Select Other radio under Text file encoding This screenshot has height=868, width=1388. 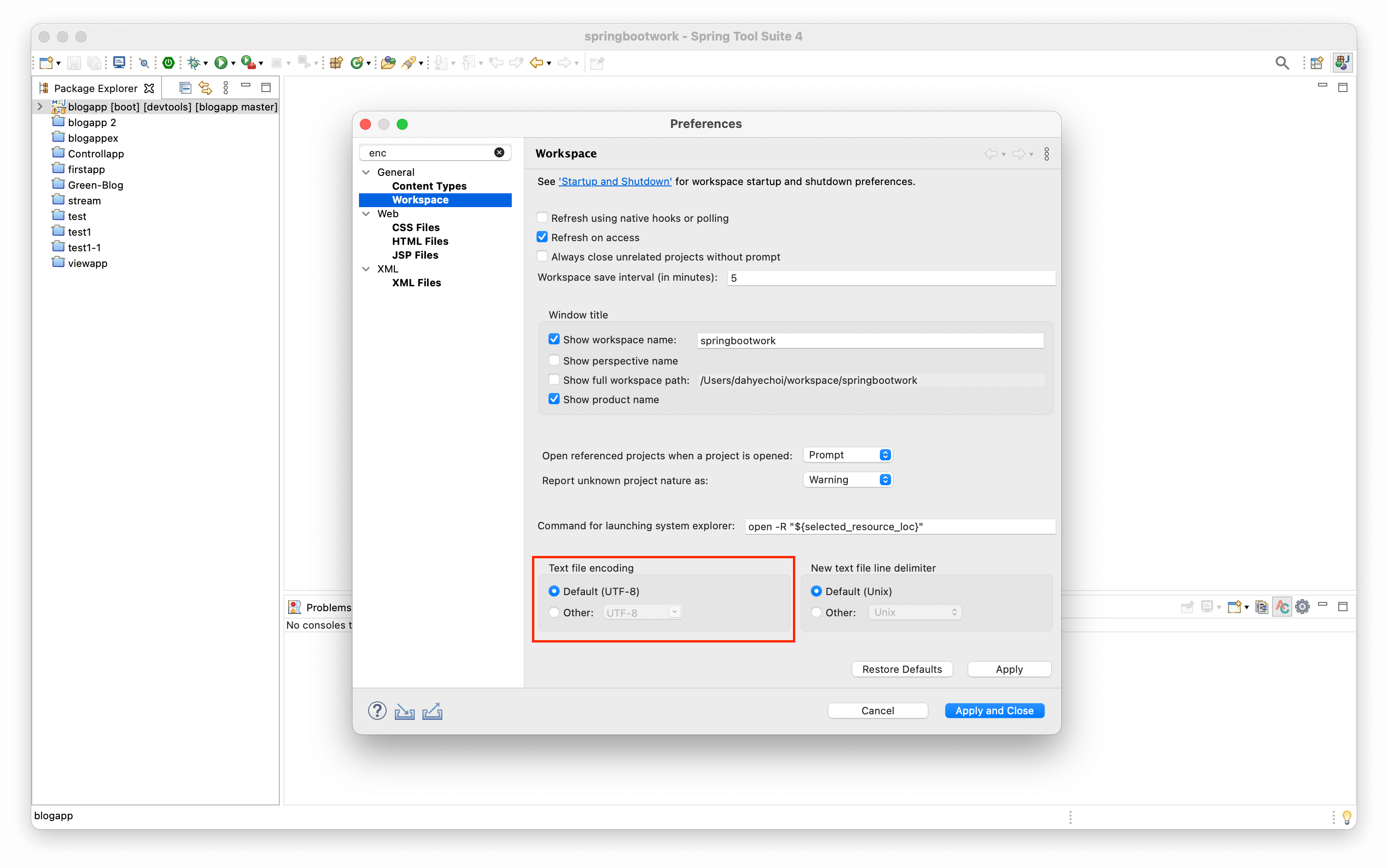[554, 612]
